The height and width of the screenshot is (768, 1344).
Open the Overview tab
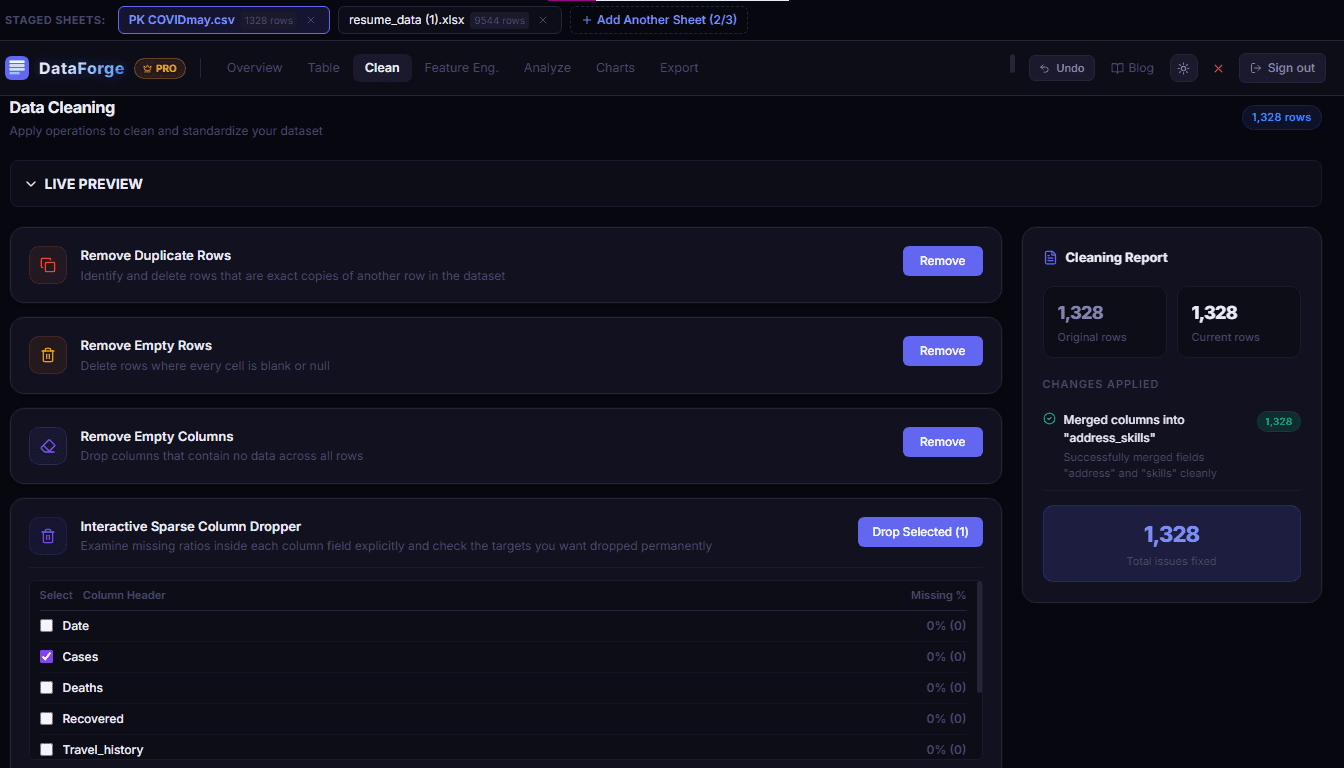pos(255,68)
